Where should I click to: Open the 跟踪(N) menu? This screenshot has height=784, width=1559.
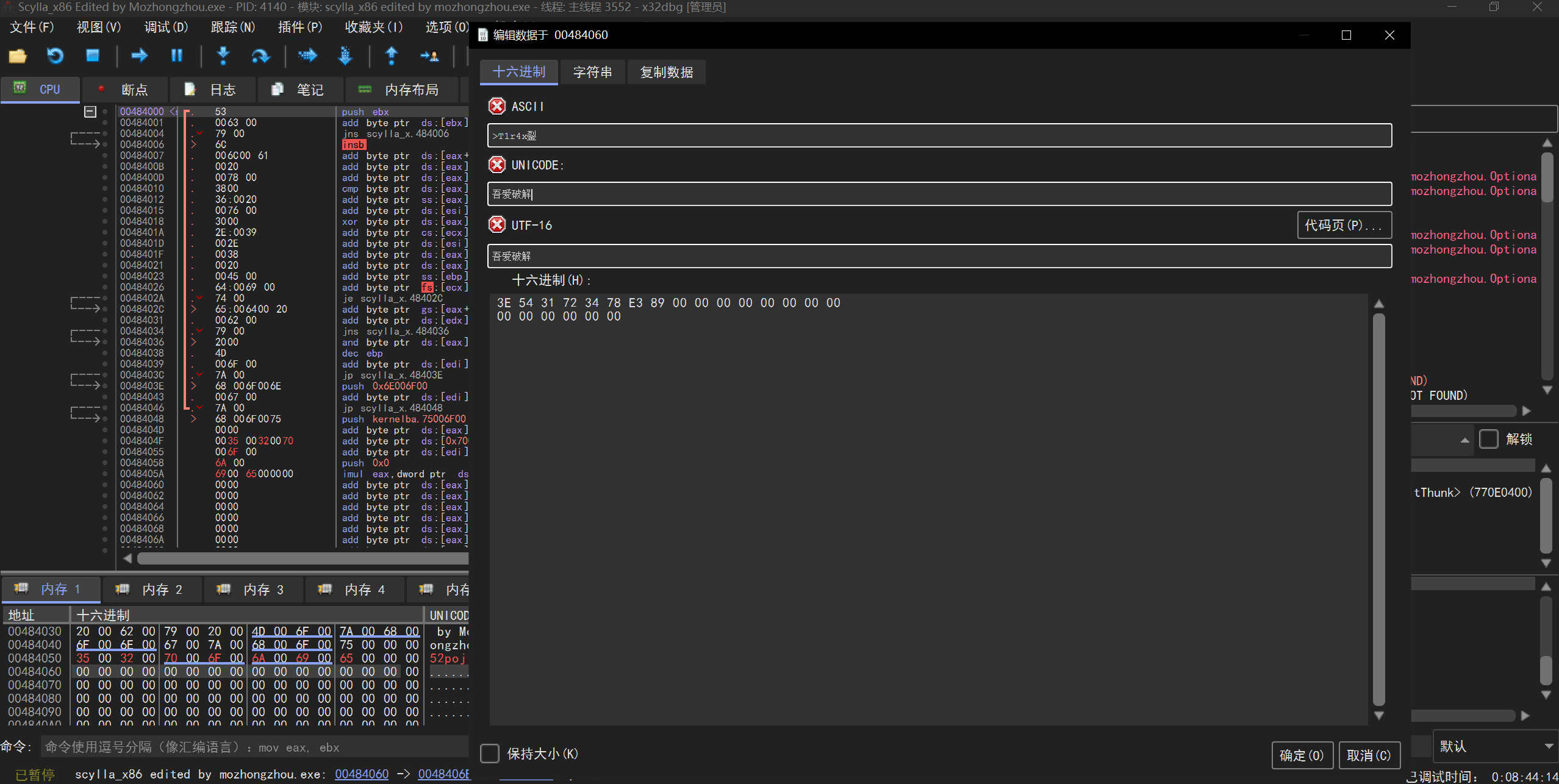click(x=233, y=27)
